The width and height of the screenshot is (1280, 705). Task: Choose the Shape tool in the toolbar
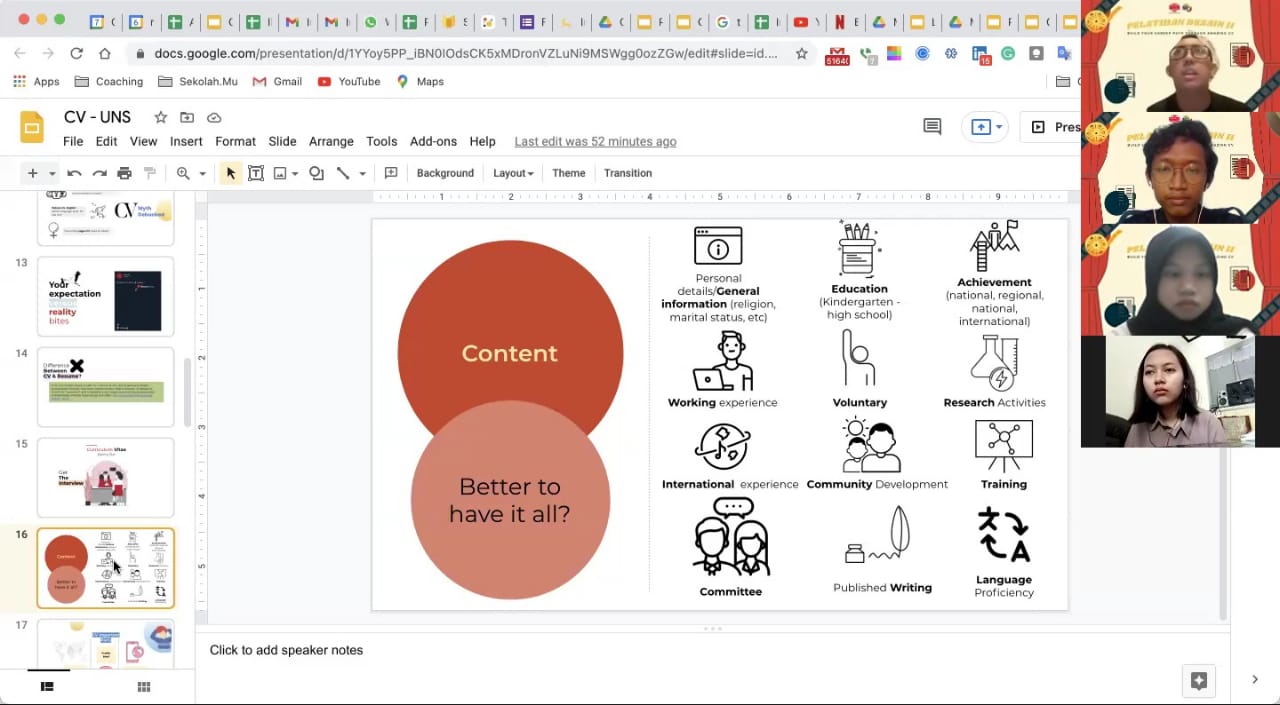coord(316,173)
